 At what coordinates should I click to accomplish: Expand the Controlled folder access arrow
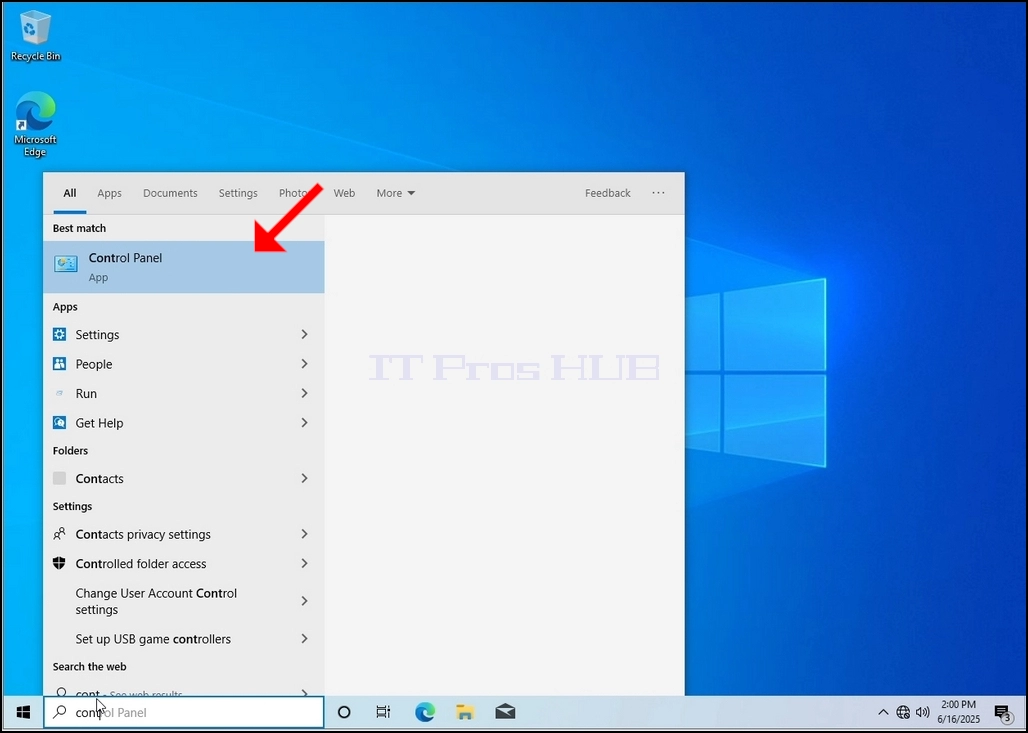tap(304, 564)
